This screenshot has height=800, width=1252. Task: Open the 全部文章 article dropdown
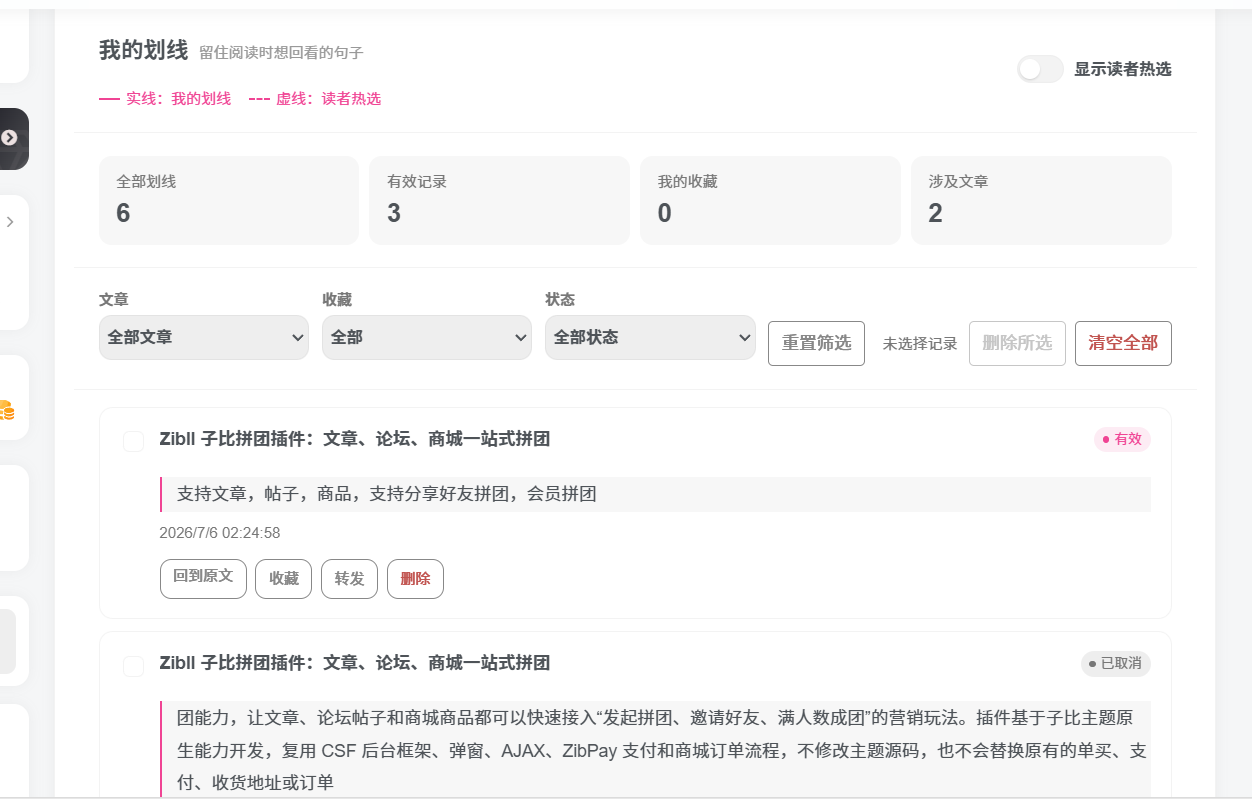click(204, 337)
